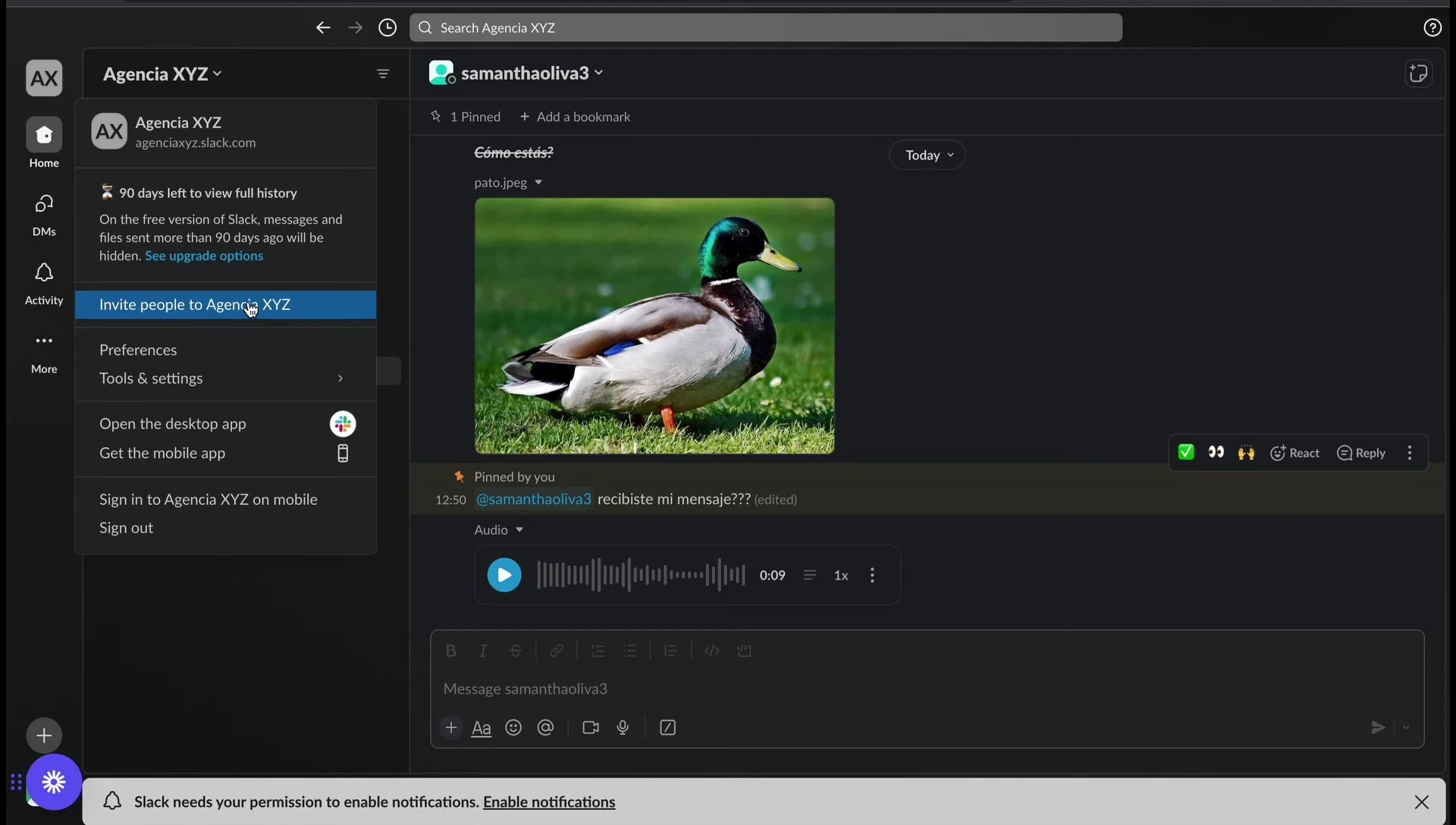The image size is (1456, 825).
Task: Insert inline code formatting
Action: click(x=711, y=651)
